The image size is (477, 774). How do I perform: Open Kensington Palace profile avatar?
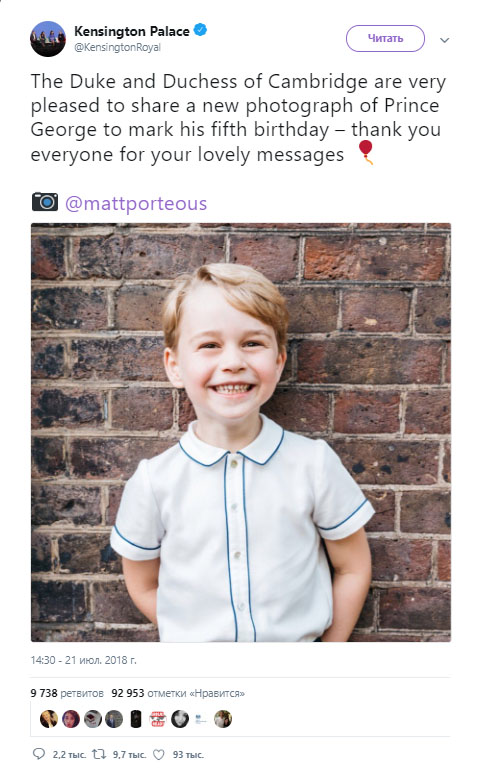[x=48, y=39]
